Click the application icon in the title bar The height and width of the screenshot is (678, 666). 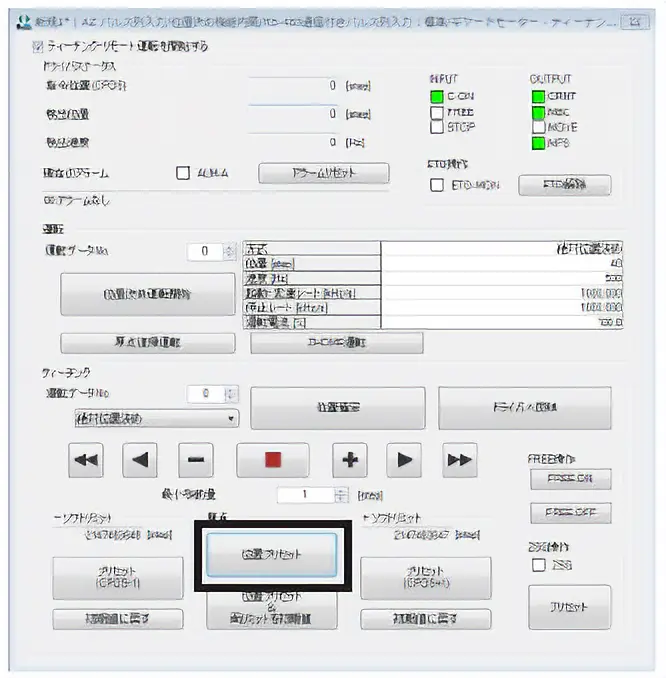pos(24,22)
